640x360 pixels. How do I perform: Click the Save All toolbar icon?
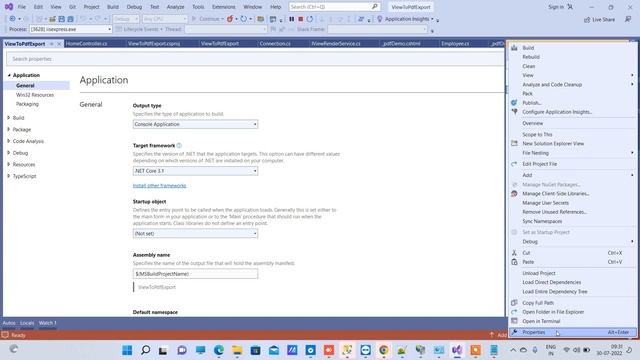(70, 19)
